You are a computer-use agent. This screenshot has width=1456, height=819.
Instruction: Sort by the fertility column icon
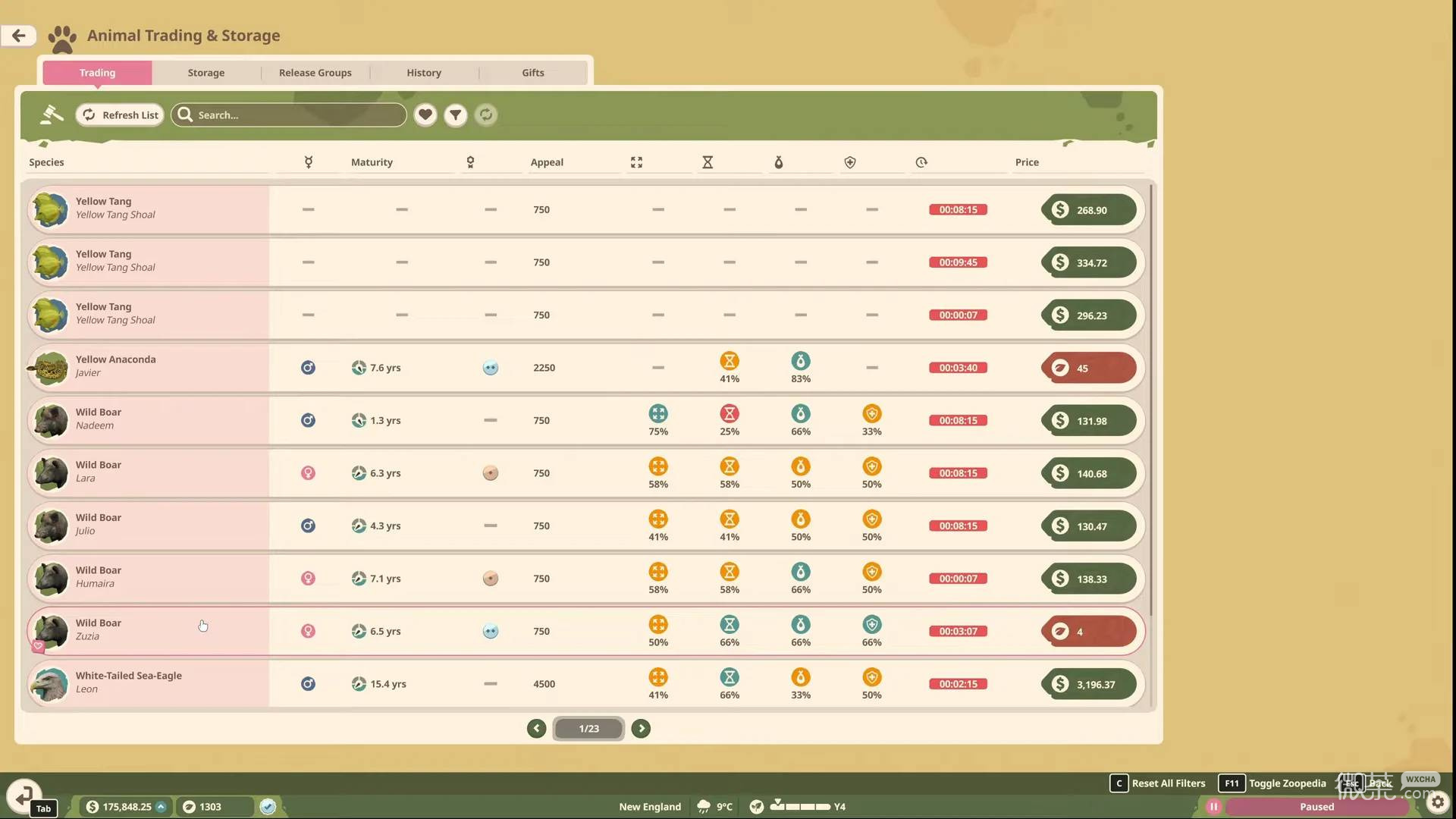(470, 162)
